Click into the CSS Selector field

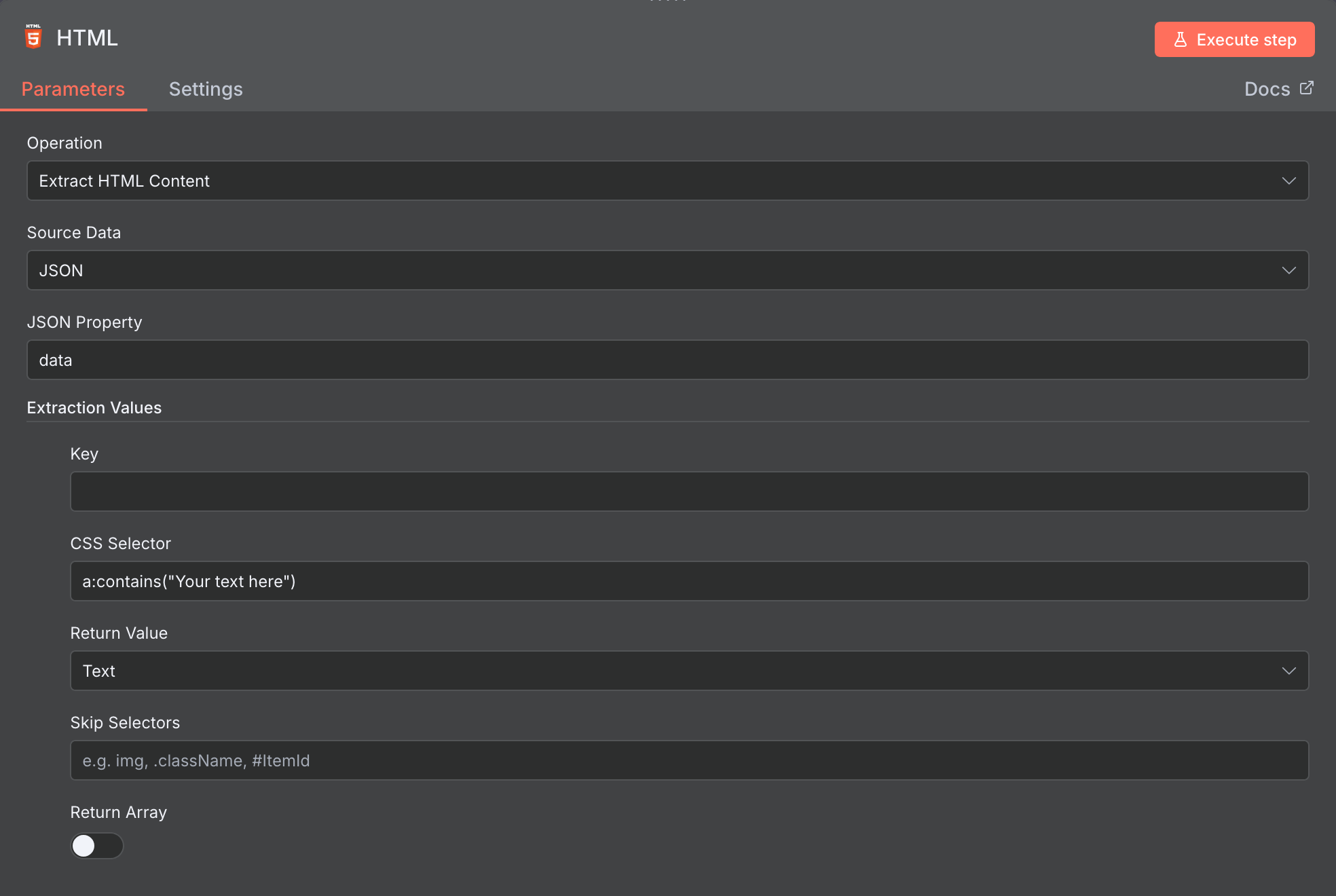(689, 581)
